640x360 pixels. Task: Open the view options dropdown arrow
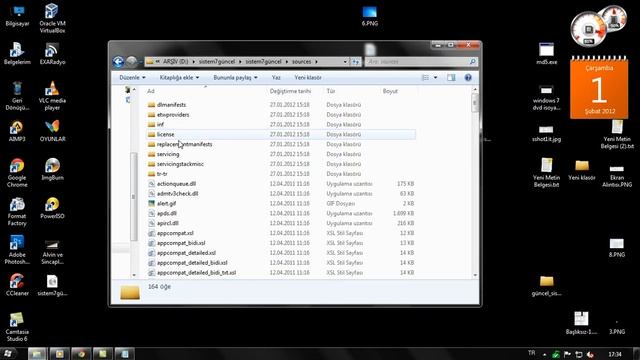[436, 78]
